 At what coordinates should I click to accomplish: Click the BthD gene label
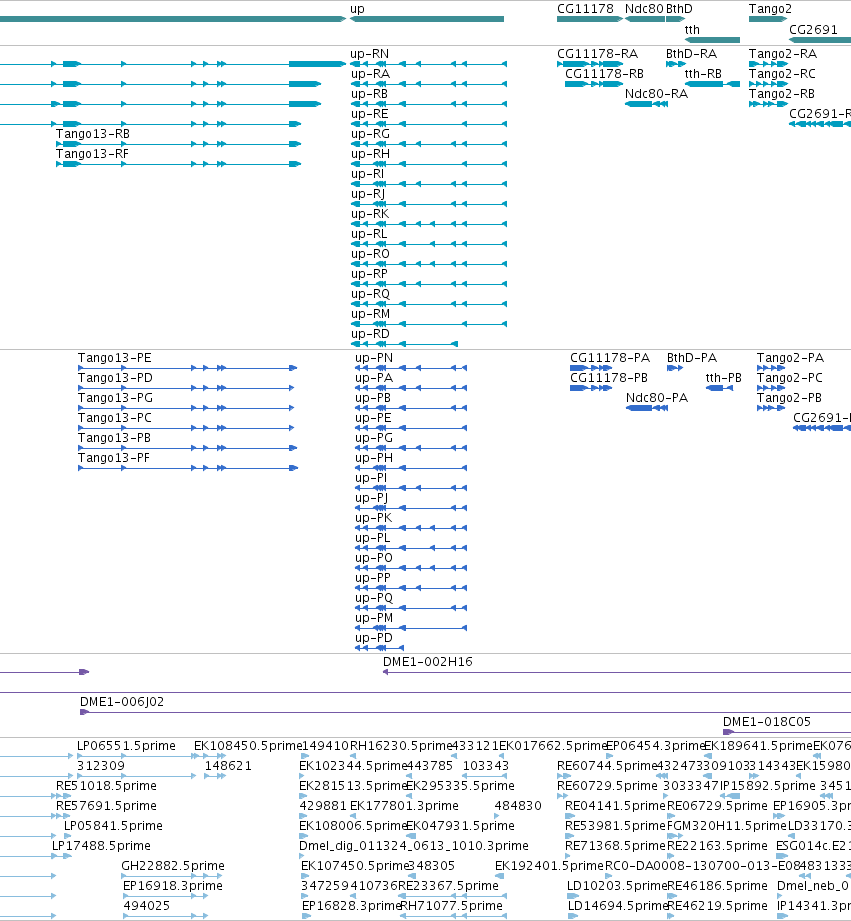pos(679,9)
